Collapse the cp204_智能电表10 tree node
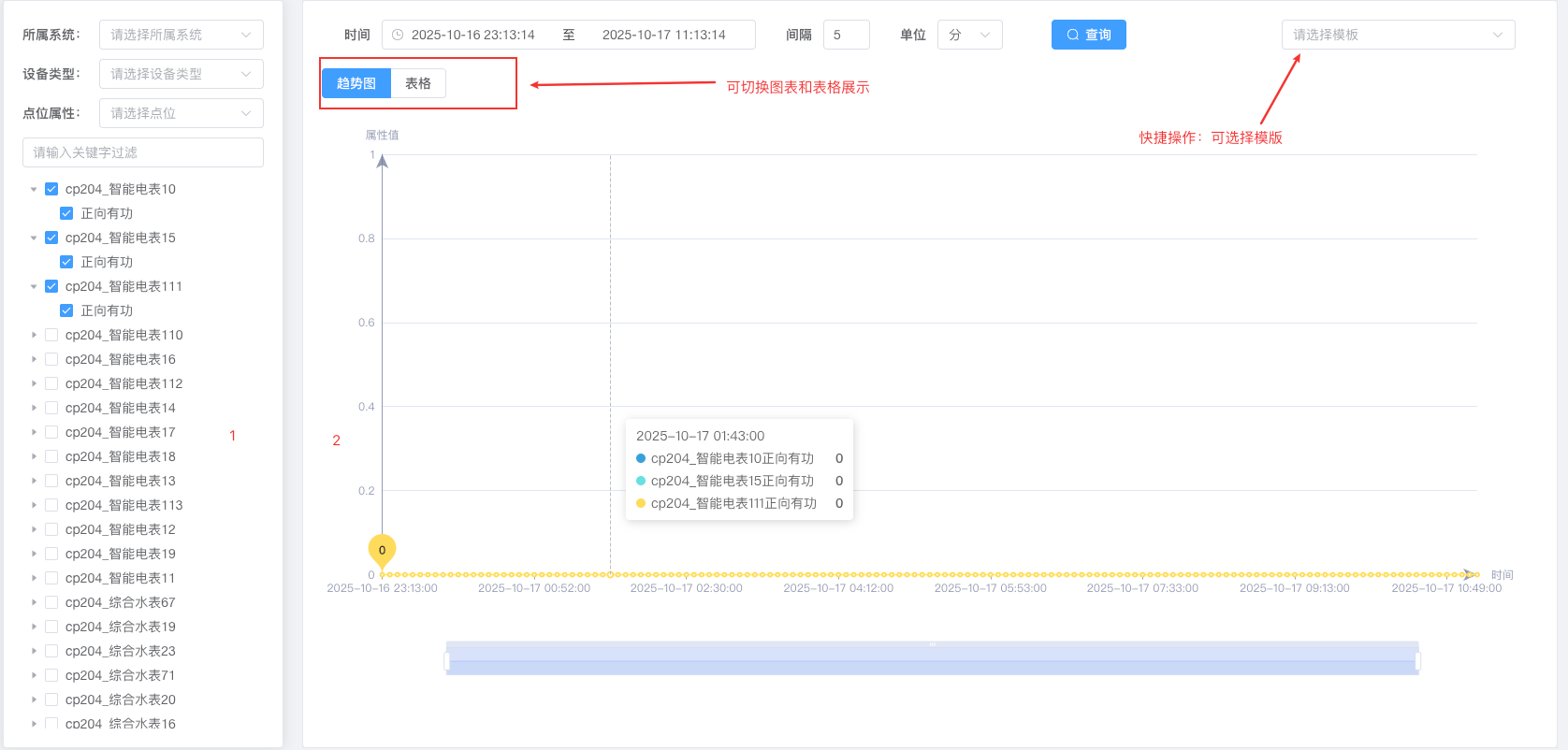The image size is (1568, 750). [34, 189]
